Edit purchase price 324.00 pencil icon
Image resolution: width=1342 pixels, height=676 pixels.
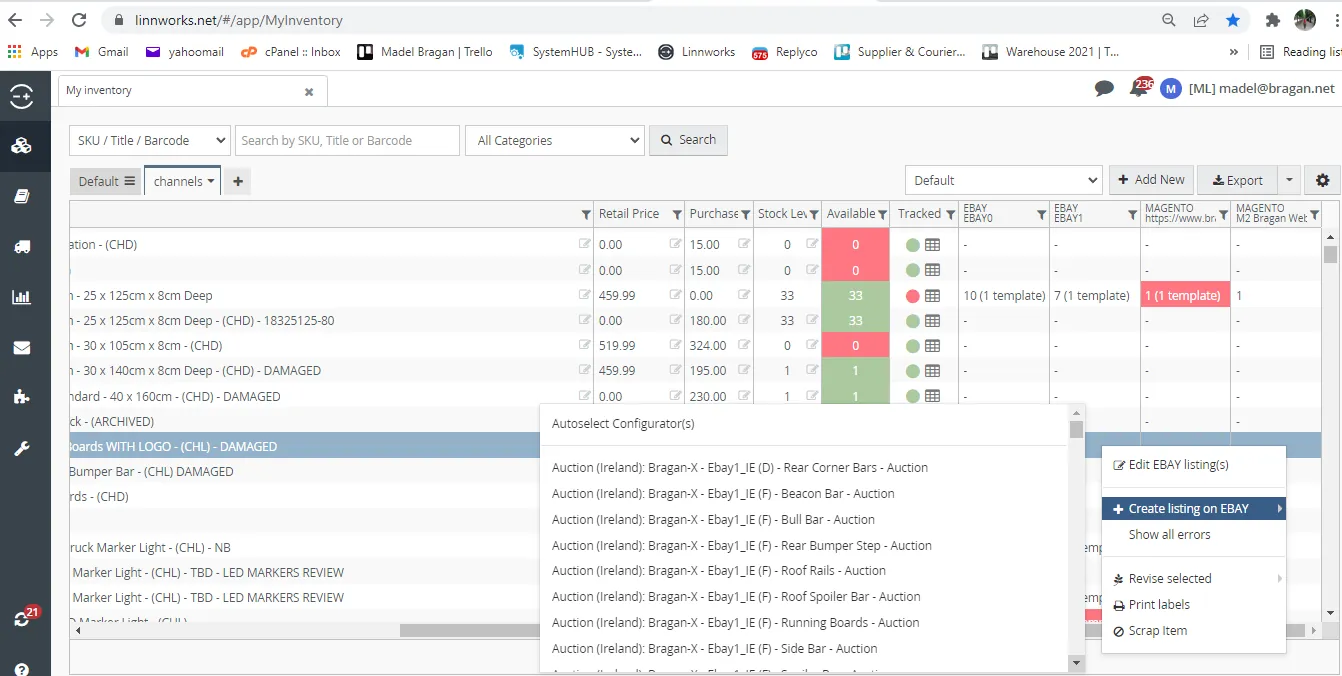pyautogui.click(x=744, y=345)
